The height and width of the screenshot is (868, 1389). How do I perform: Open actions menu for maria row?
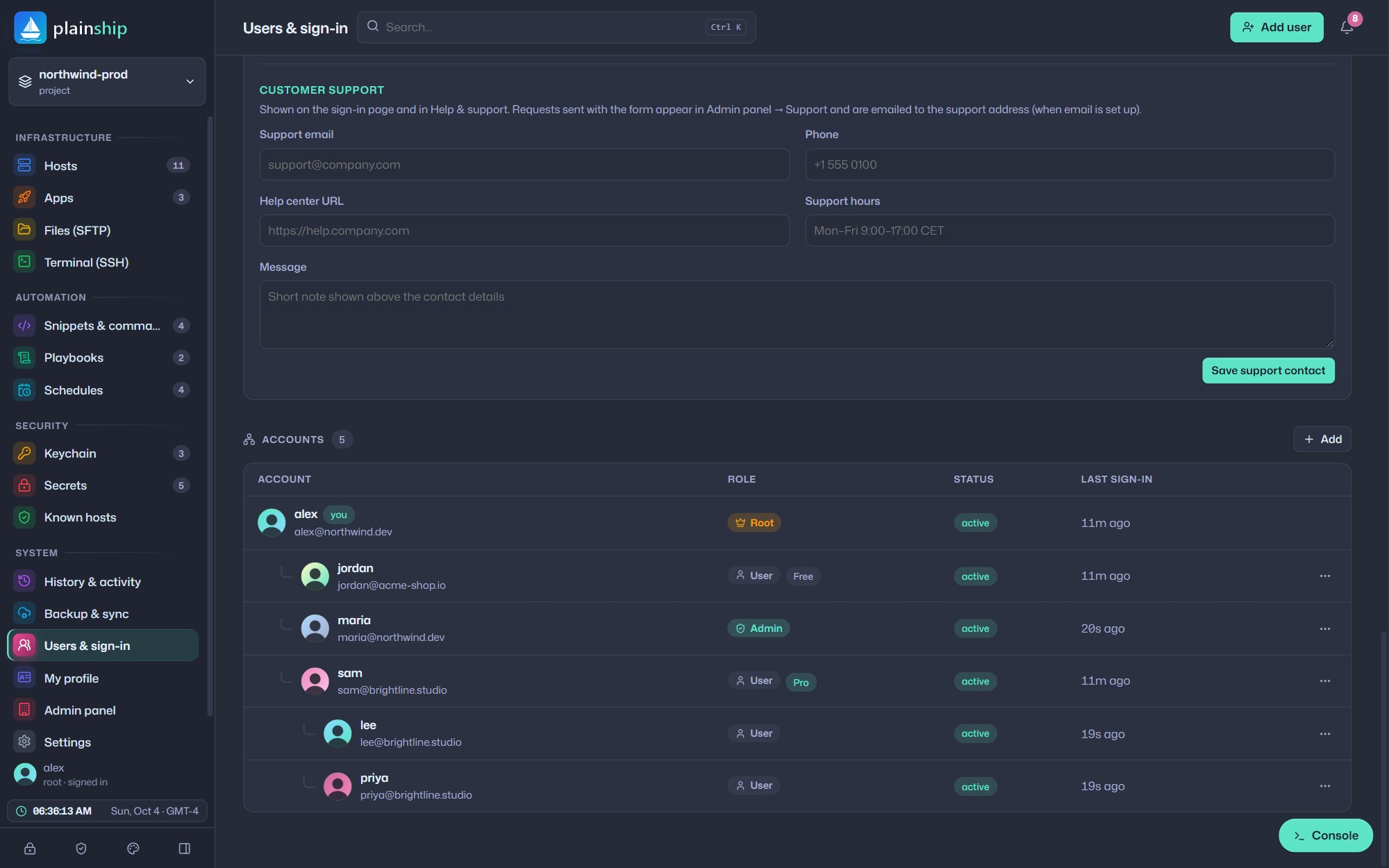point(1325,628)
